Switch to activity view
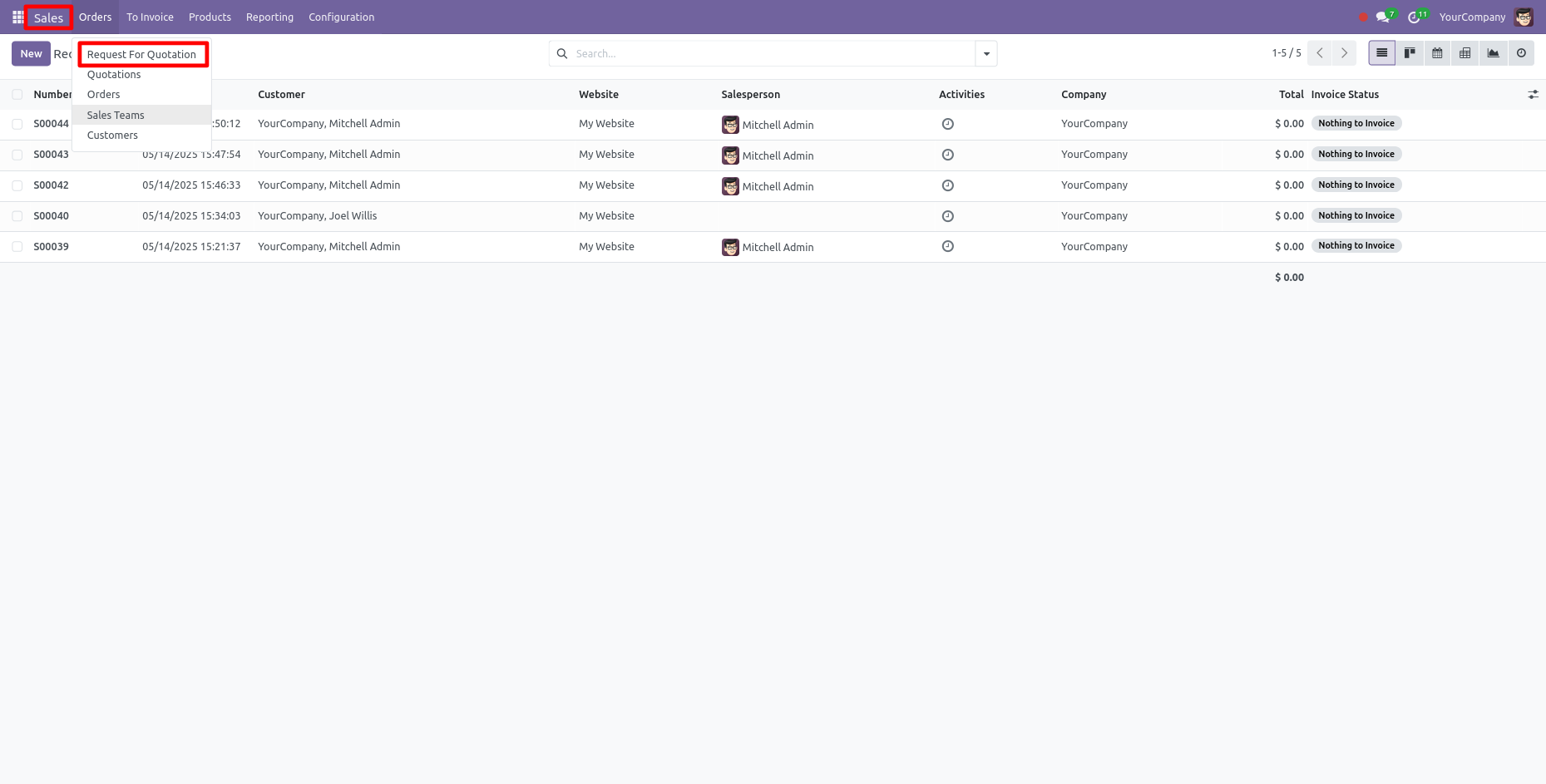The height and width of the screenshot is (784, 1546). click(x=1521, y=53)
